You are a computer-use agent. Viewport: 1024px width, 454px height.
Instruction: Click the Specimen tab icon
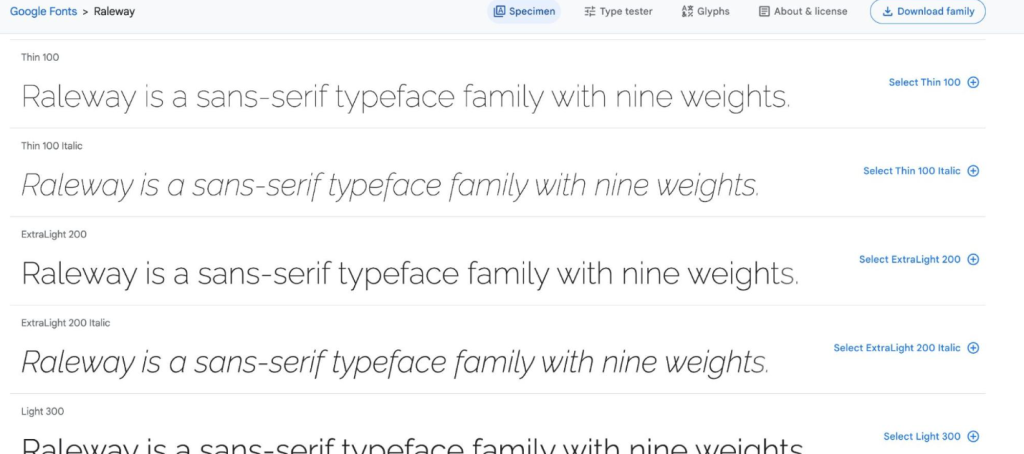tap(499, 11)
